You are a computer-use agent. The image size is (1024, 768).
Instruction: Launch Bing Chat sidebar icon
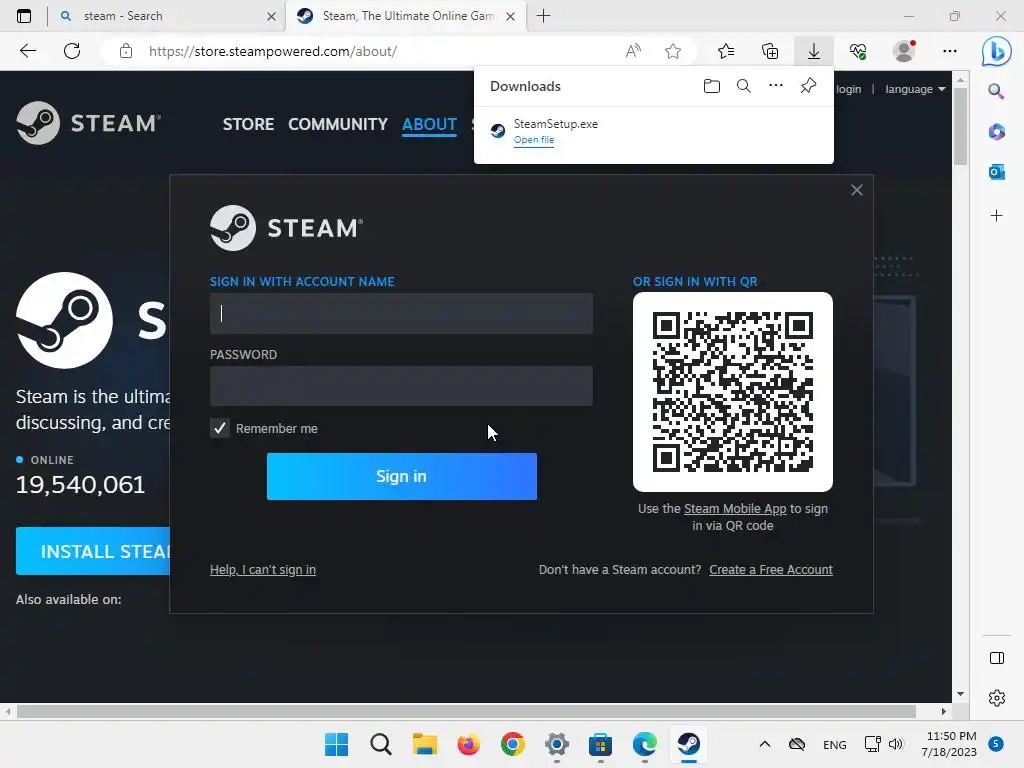tap(997, 51)
